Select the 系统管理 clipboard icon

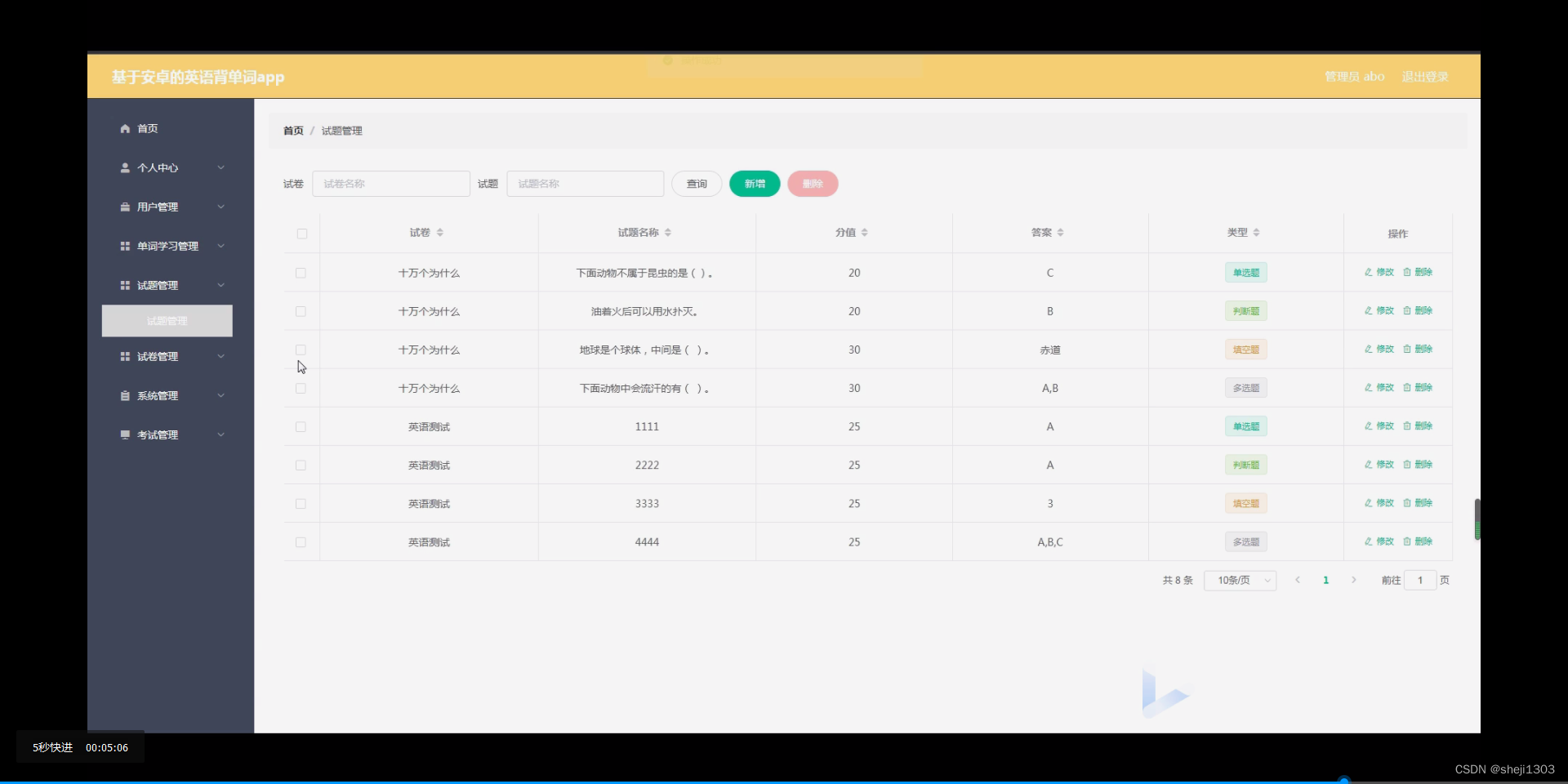tap(124, 395)
